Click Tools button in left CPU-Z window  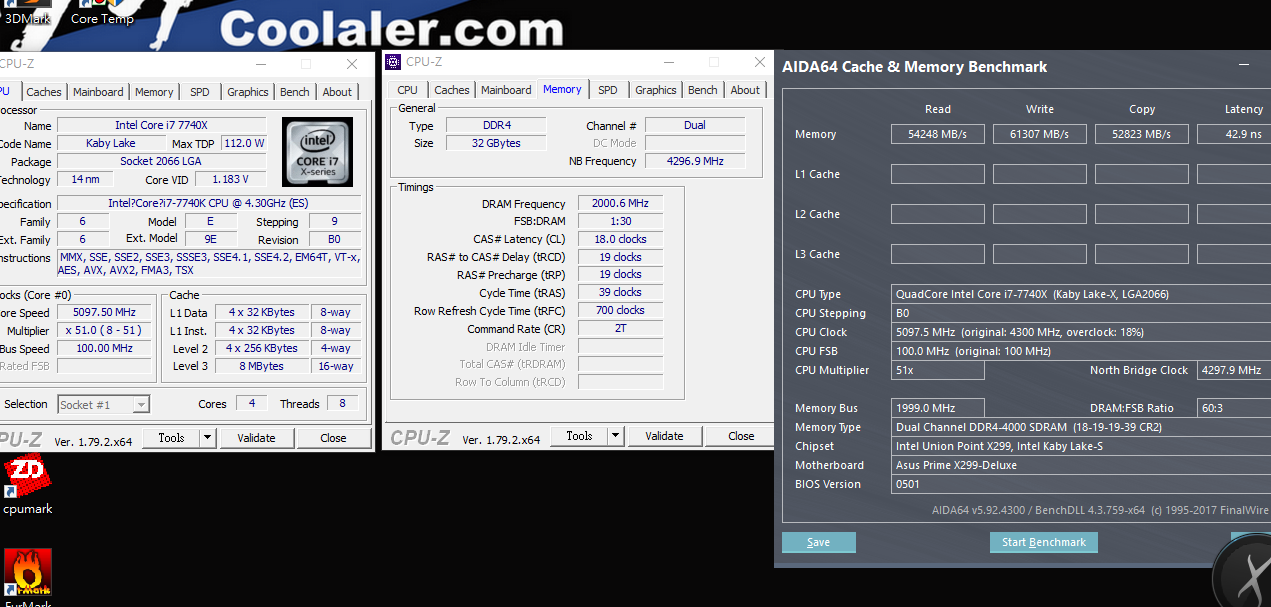click(171, 437)
